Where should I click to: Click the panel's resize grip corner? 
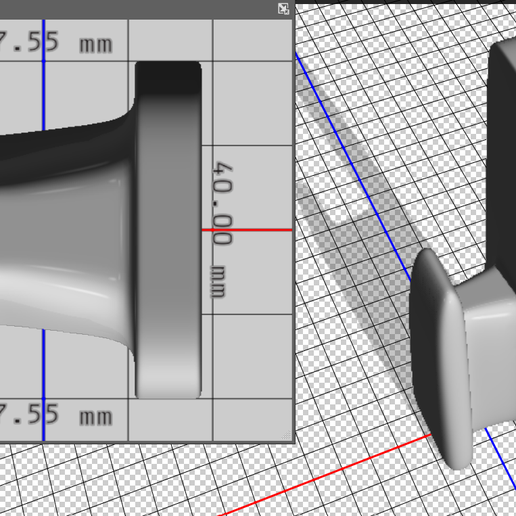coord(287,435)
